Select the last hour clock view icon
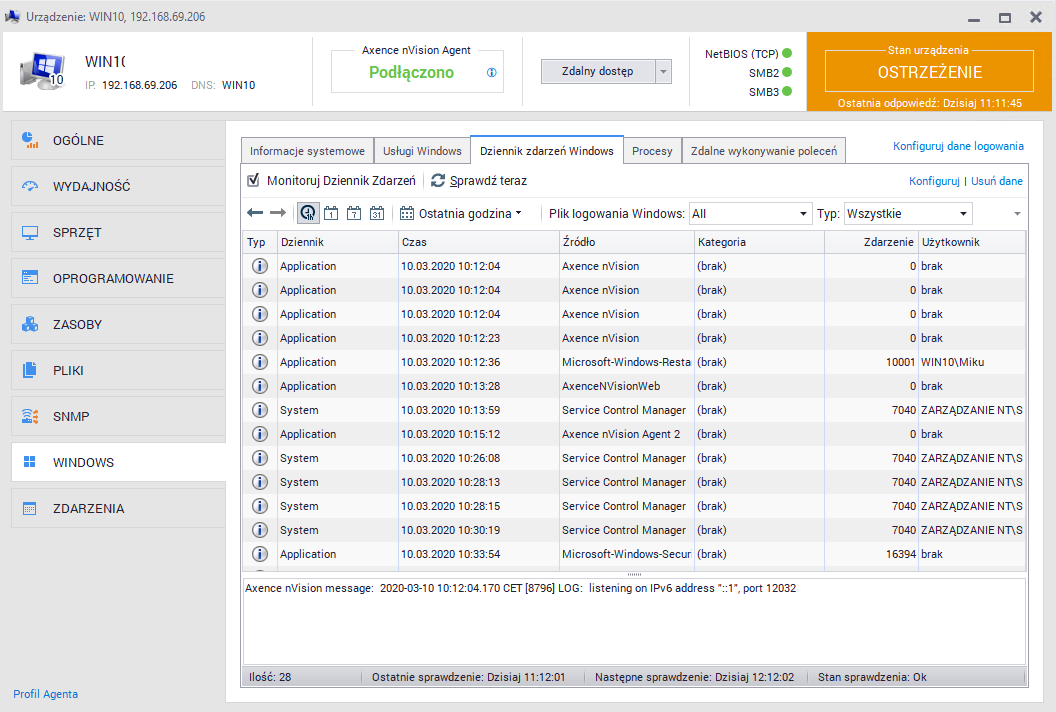 308,213
